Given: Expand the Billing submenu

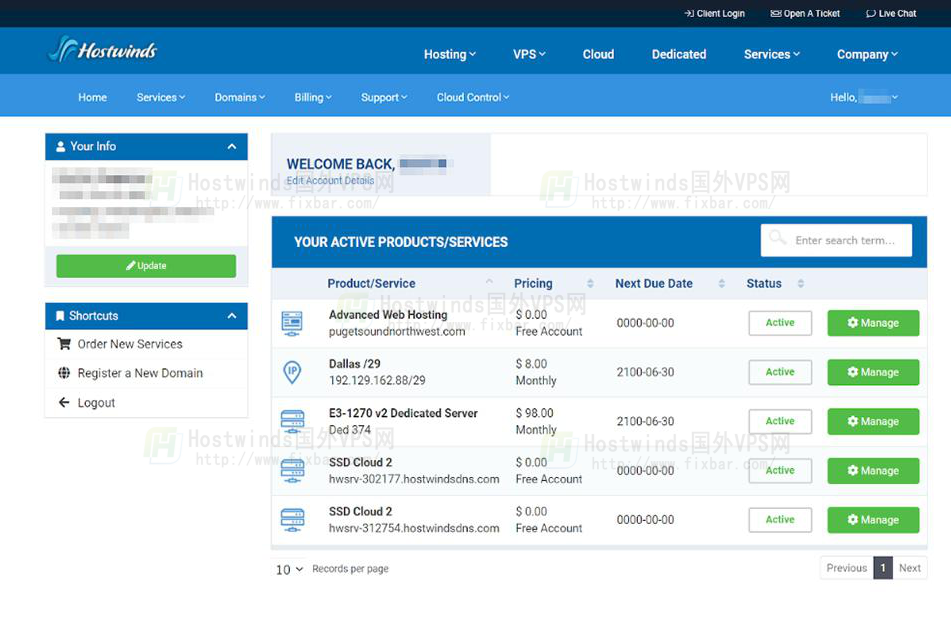Looking at the screenshot, I should point(313,97).
